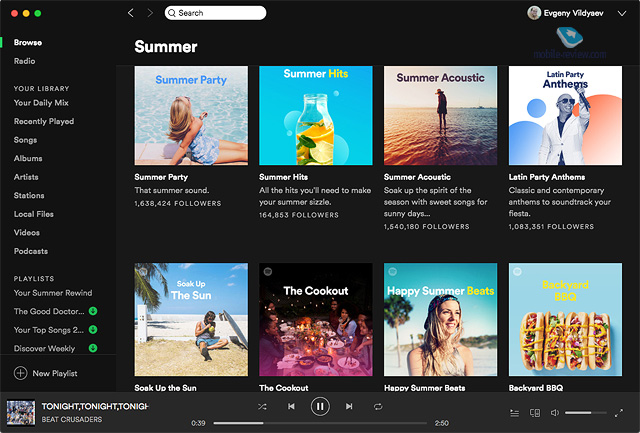Open Browse in the sidebar

(x=28, y=42)
